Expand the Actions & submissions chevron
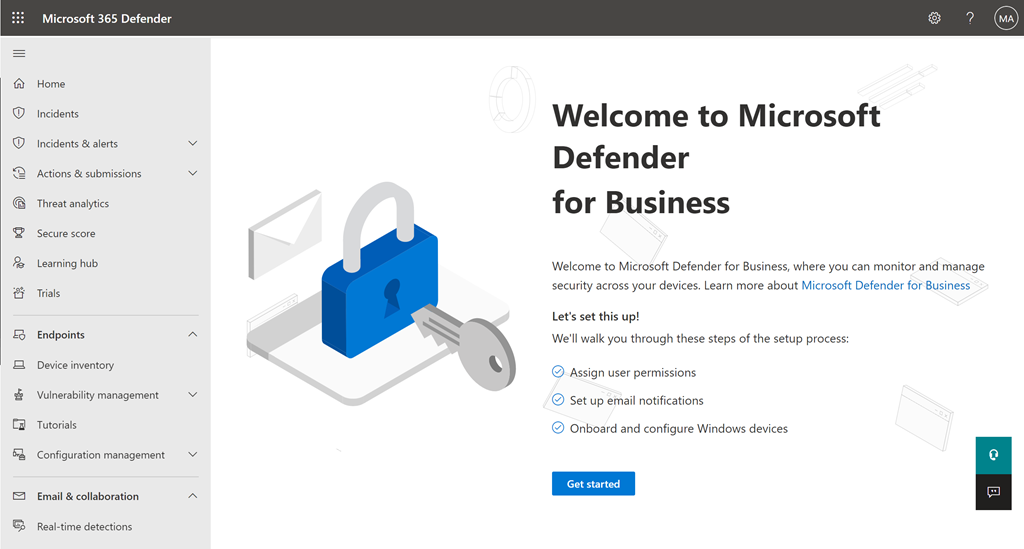Image resolution: width=1024 pixels, height=549 pixels. 193,174
